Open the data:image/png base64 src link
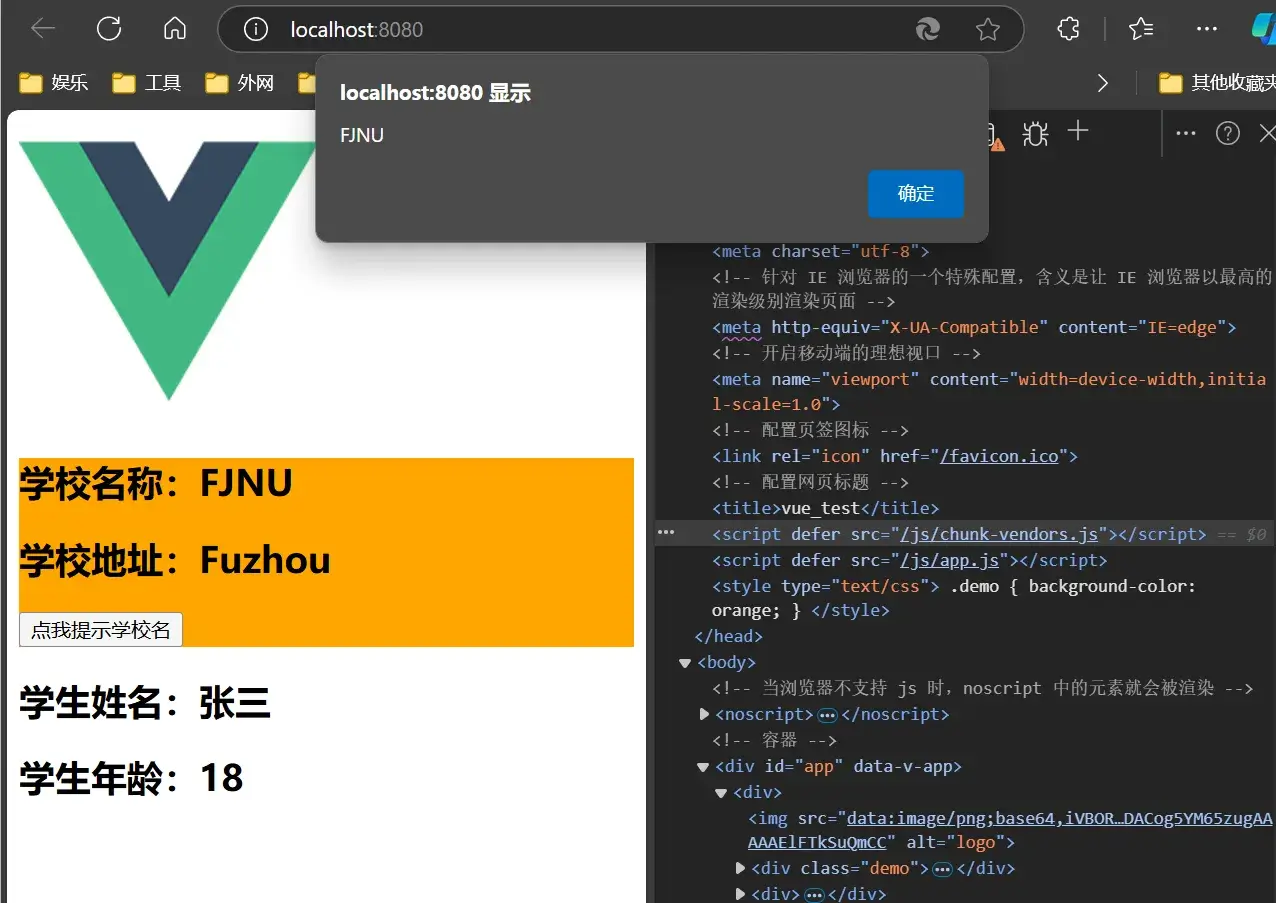The image size is (1276, 903). tap(1010, 830)
